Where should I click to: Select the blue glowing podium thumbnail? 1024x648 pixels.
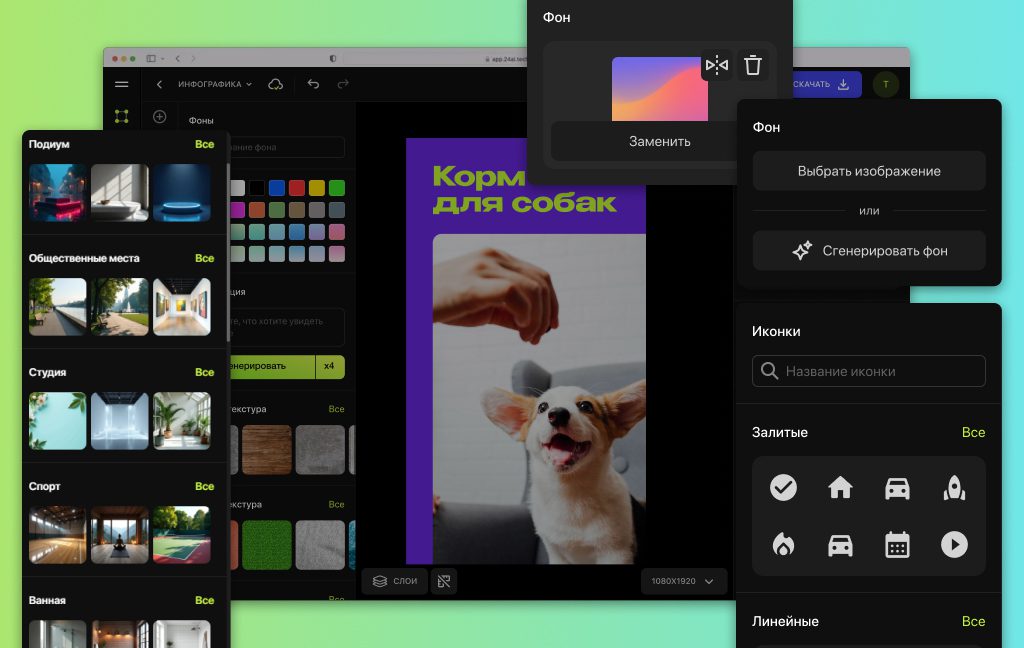(x=182, y=193)
